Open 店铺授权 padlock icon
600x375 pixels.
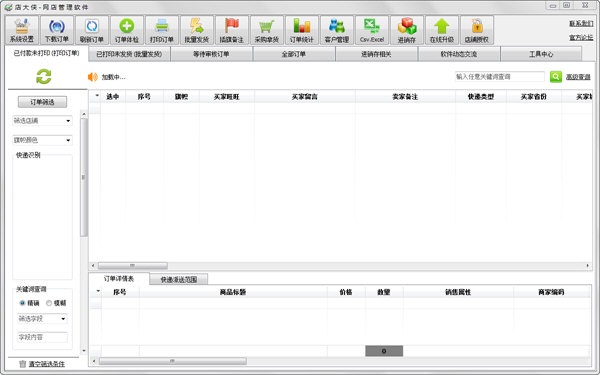pyautogui.click(x=477, y=30)
